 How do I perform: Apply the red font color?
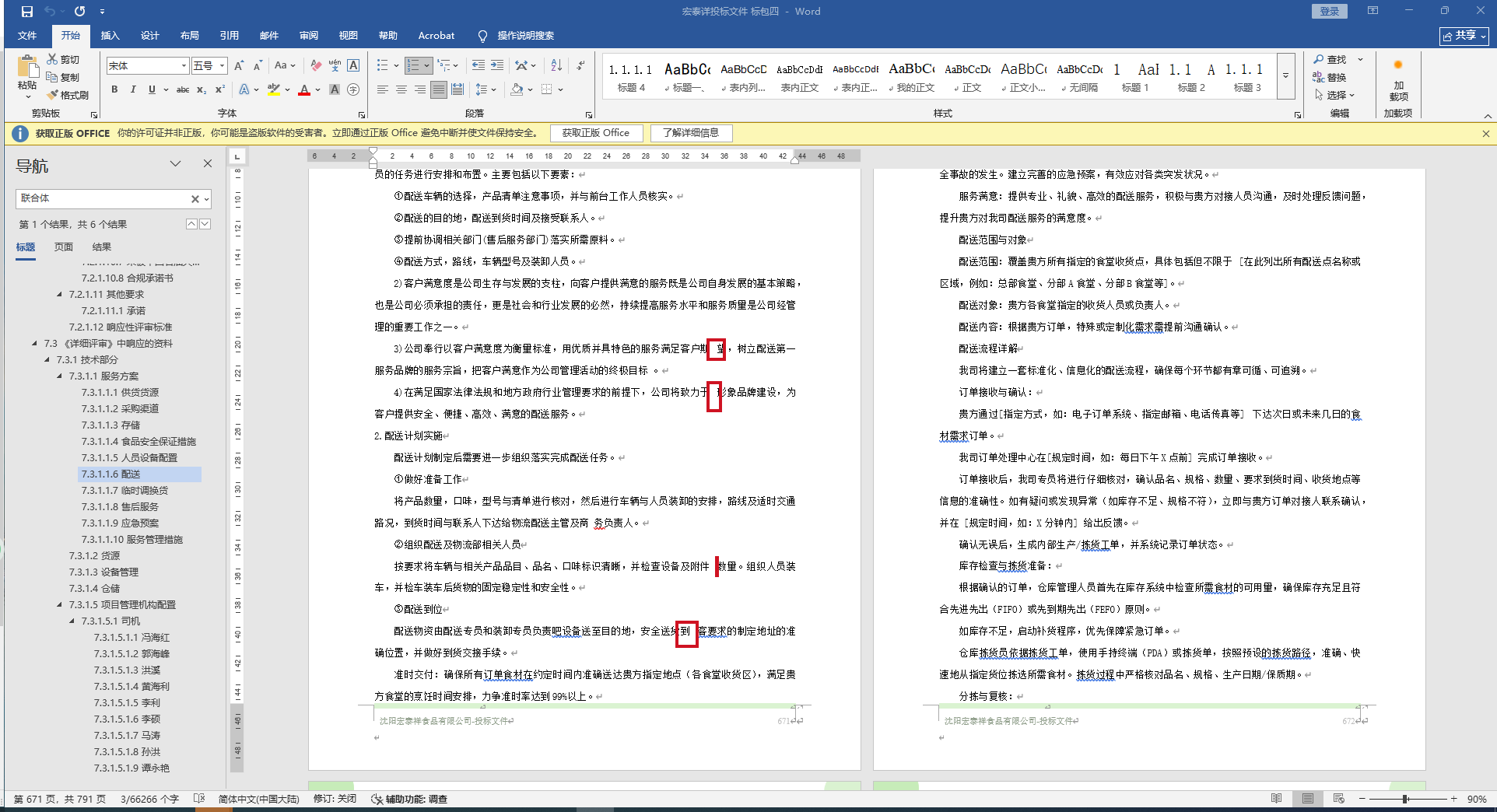pyautogui.click(x=304, y=89)
